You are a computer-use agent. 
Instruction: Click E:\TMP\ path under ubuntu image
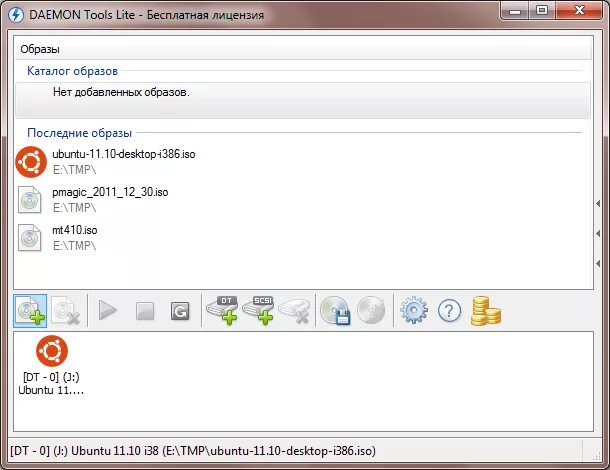click(75, 170)
